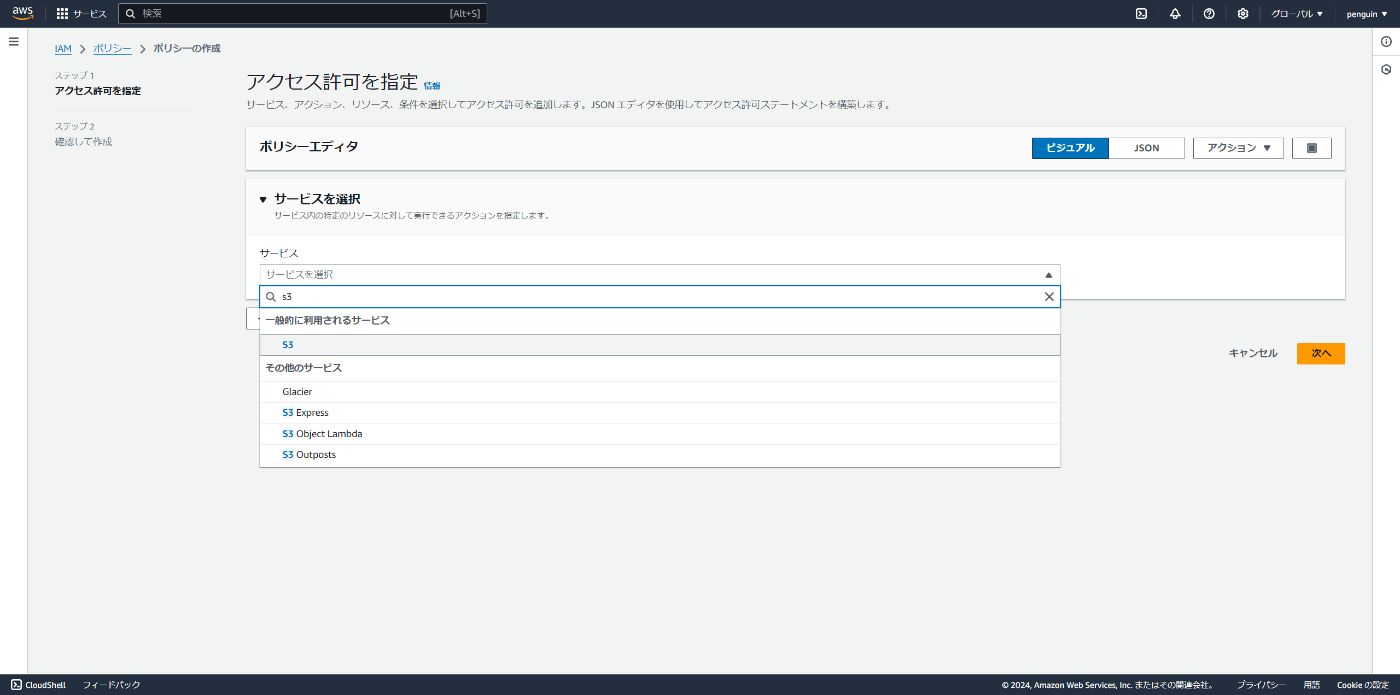Screen dimensions: 1400x695
Task: Go to IAM breadcrumb link
Action: [63, 49]
